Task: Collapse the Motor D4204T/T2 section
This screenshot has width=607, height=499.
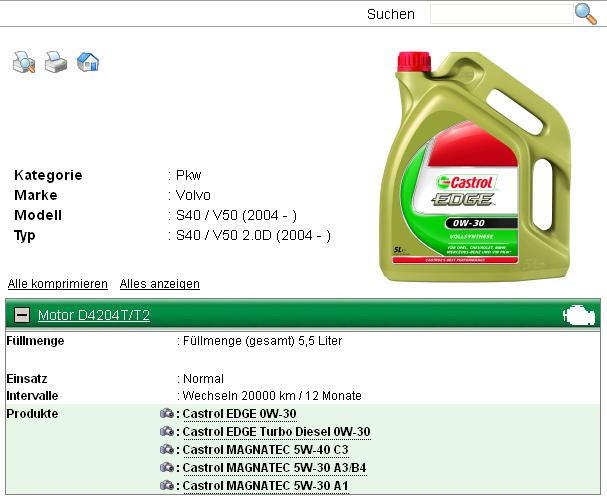Action: (x=22, y=315)
